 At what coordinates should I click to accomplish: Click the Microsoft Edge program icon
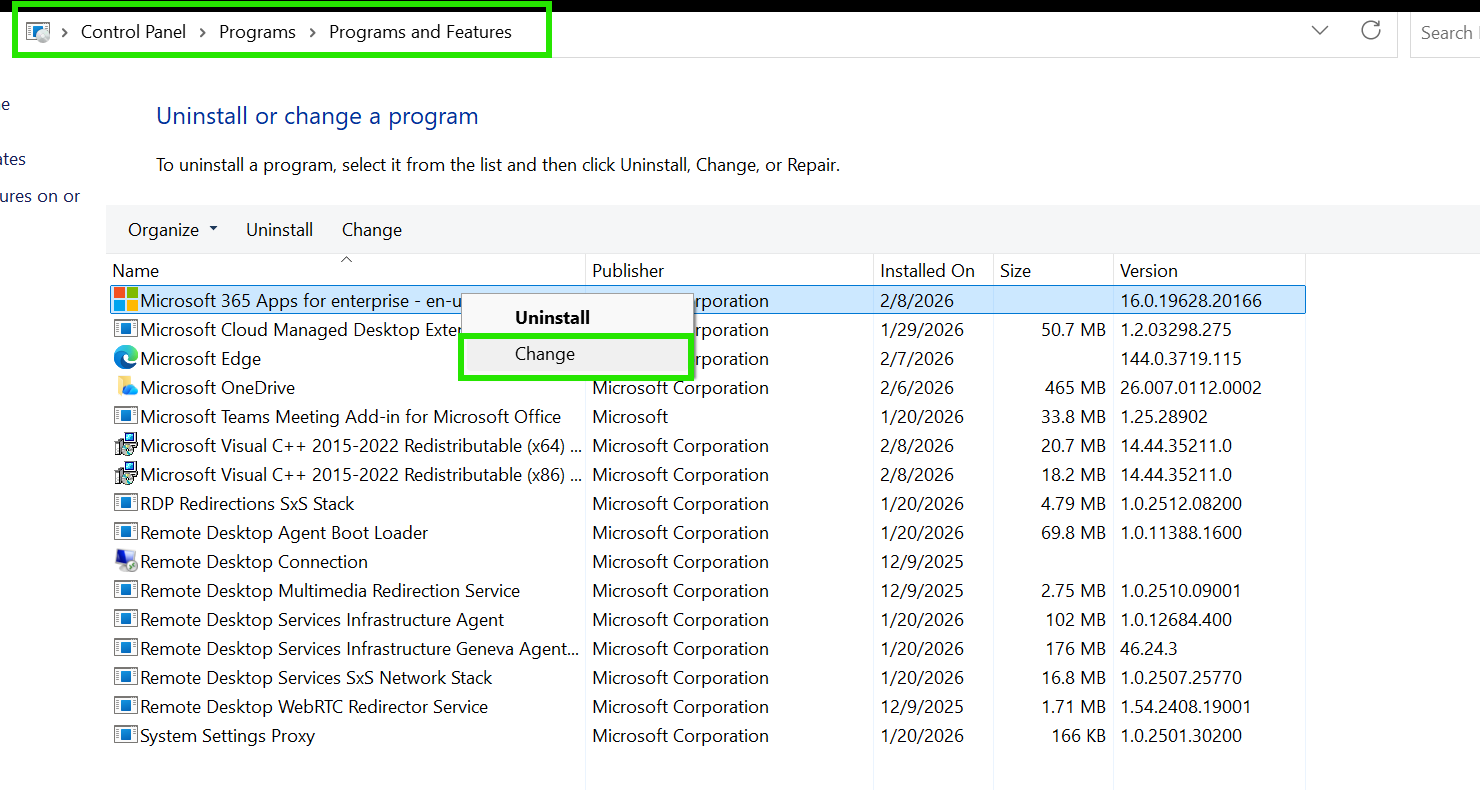[x=125, y=358]
